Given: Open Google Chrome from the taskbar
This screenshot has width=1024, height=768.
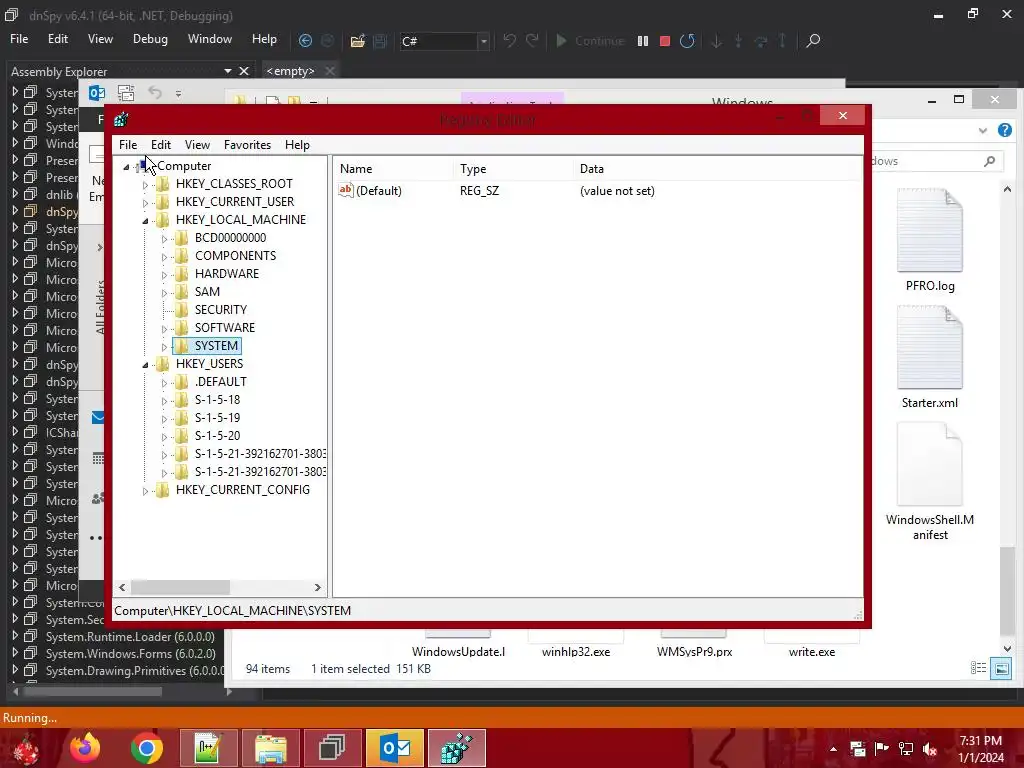Looking at the screenshot, I should click(146, 748).
